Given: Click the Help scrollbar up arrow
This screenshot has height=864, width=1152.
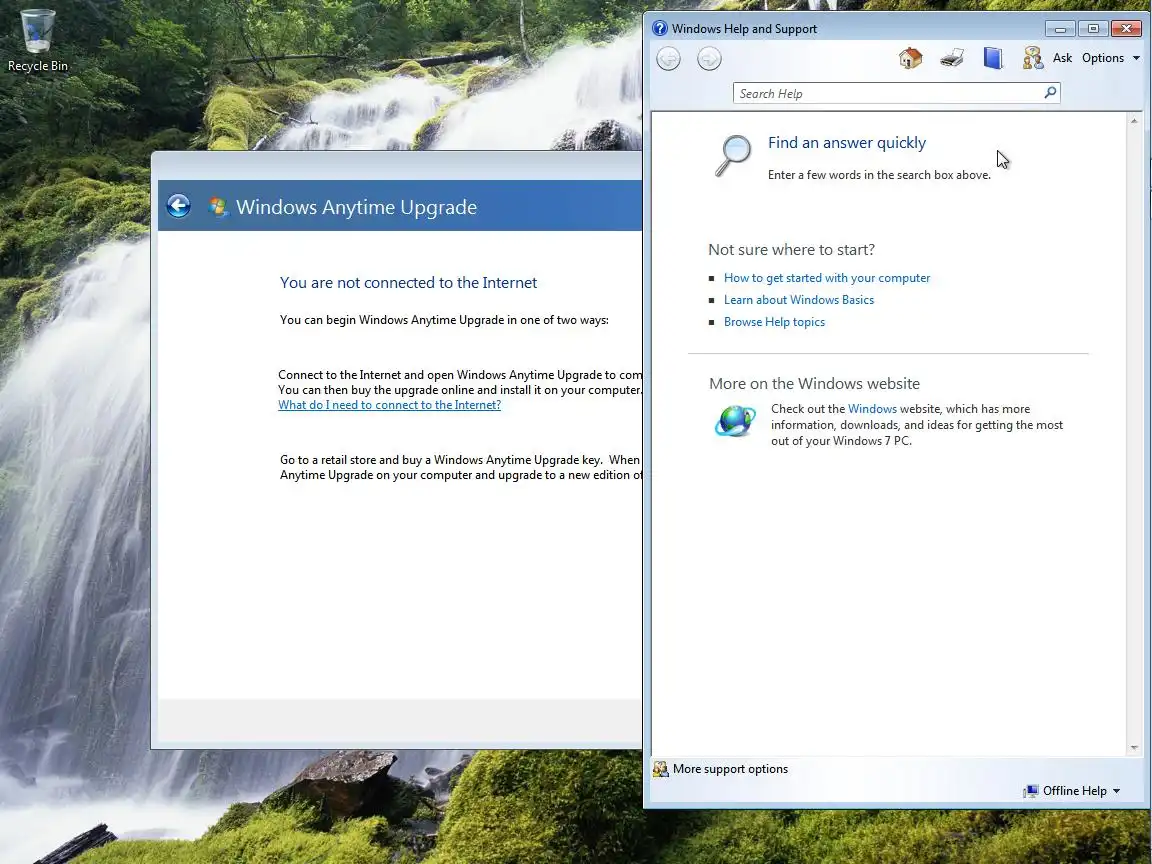Looking at the screenshot, I should click(x=1134, y=120).
